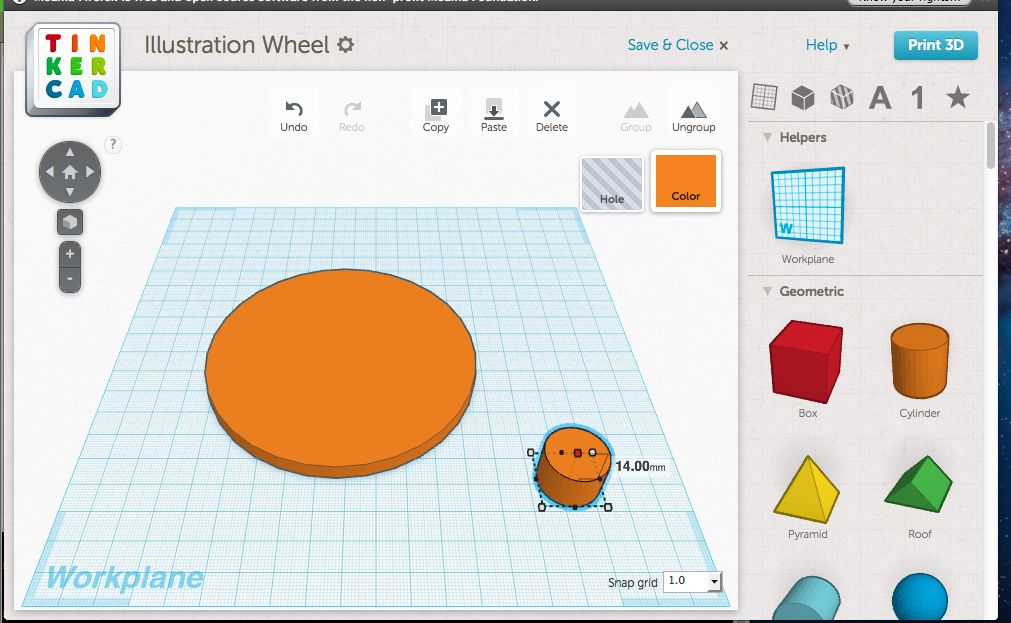This screenshot has width=1011, height=623.
Task: Rotate view up with top arrow
Action: [x=70, y=152]
